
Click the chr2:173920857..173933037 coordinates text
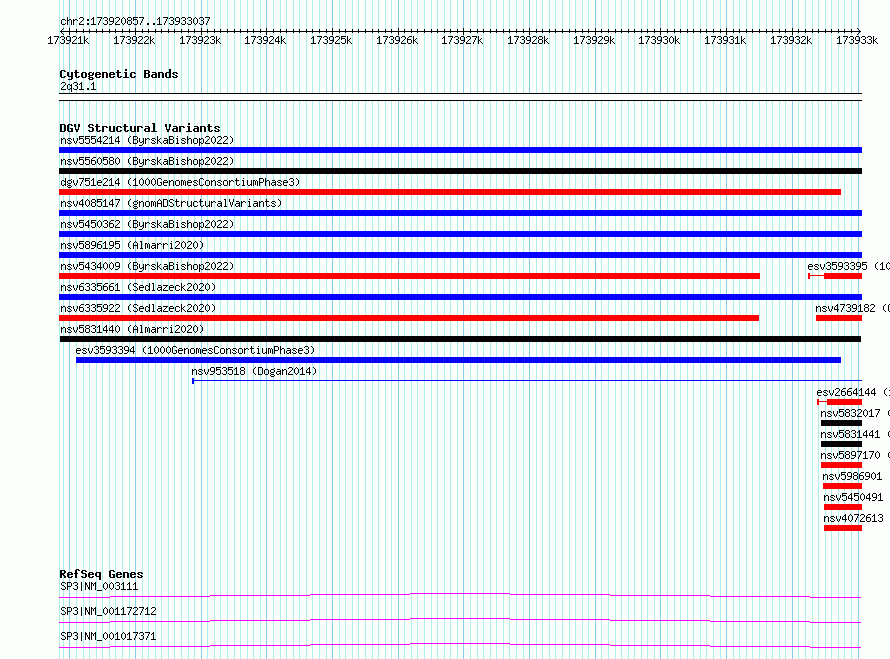click(135, 21)
